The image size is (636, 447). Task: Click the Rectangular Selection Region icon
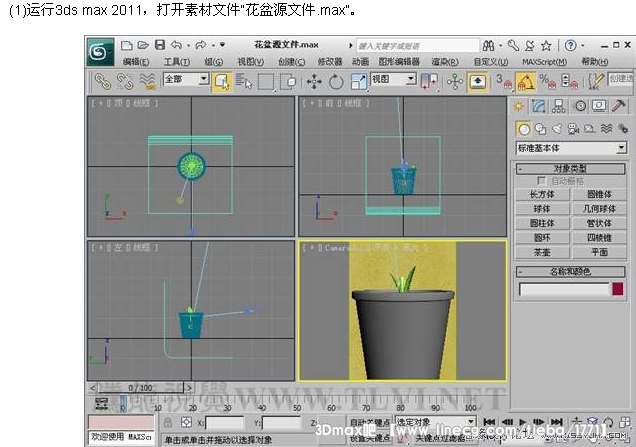[x=266, y=82]
